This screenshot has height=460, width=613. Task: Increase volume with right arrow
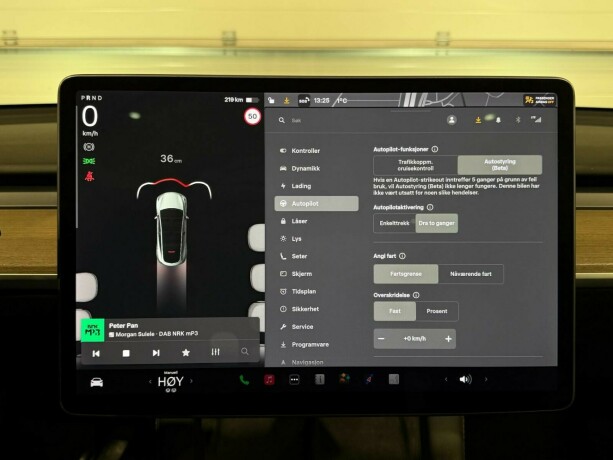click(x=486, y=379)
